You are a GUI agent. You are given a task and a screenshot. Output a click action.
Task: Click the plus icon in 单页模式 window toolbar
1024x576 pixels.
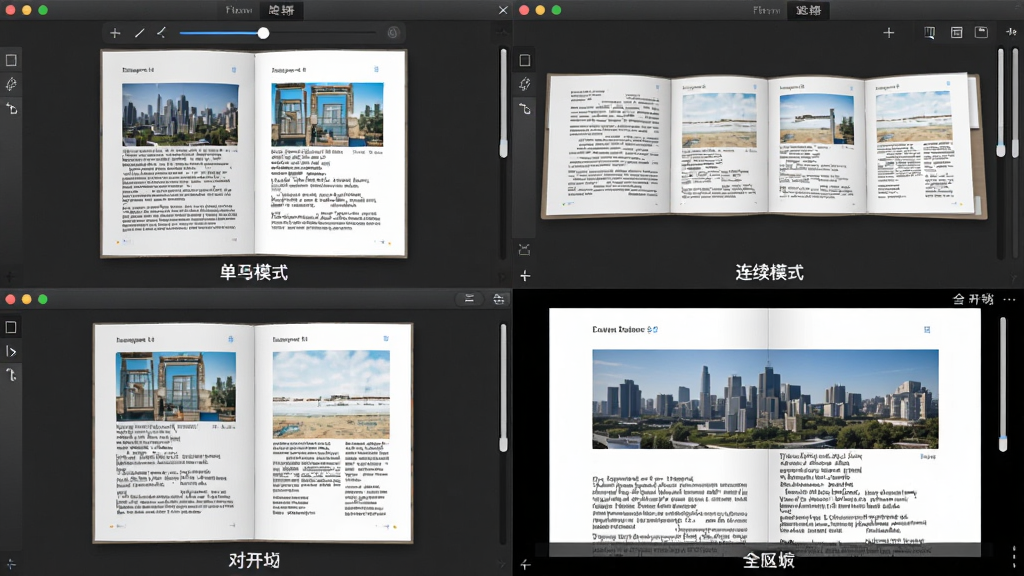[115, 33]
